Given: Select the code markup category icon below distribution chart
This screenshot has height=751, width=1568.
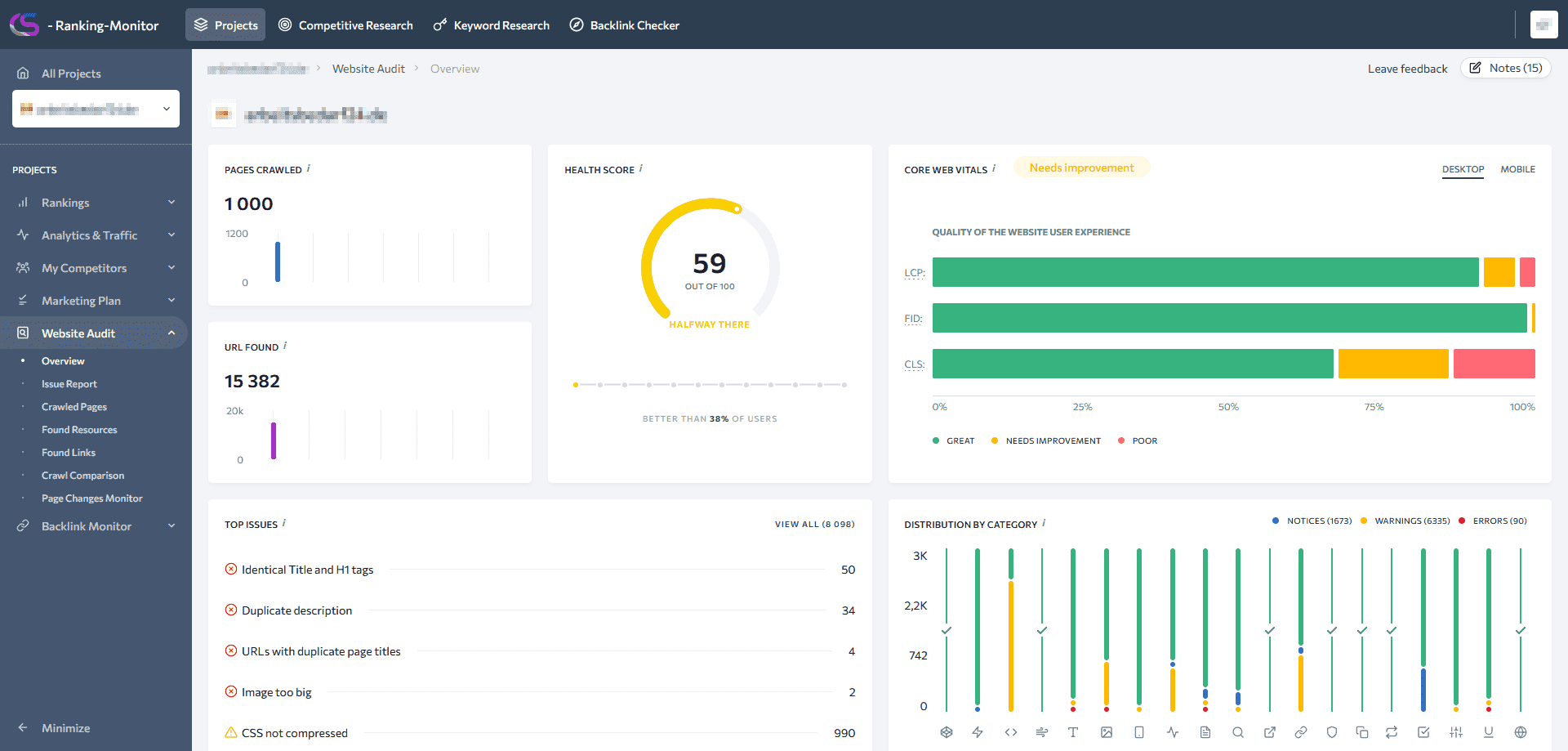Looking at the screenshot, I should click(1010, 732).
